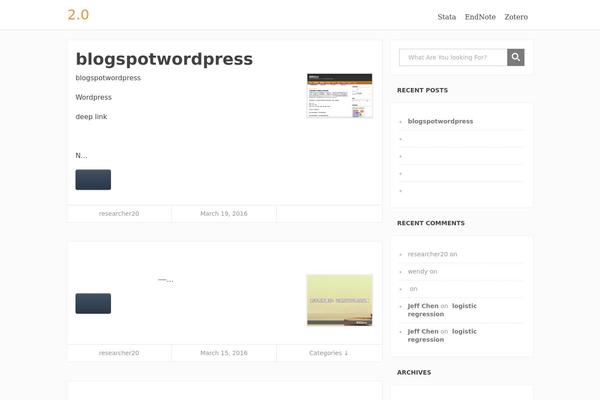Click the 'Wordpress' text in post excerpt

click(x=94, y=97)
